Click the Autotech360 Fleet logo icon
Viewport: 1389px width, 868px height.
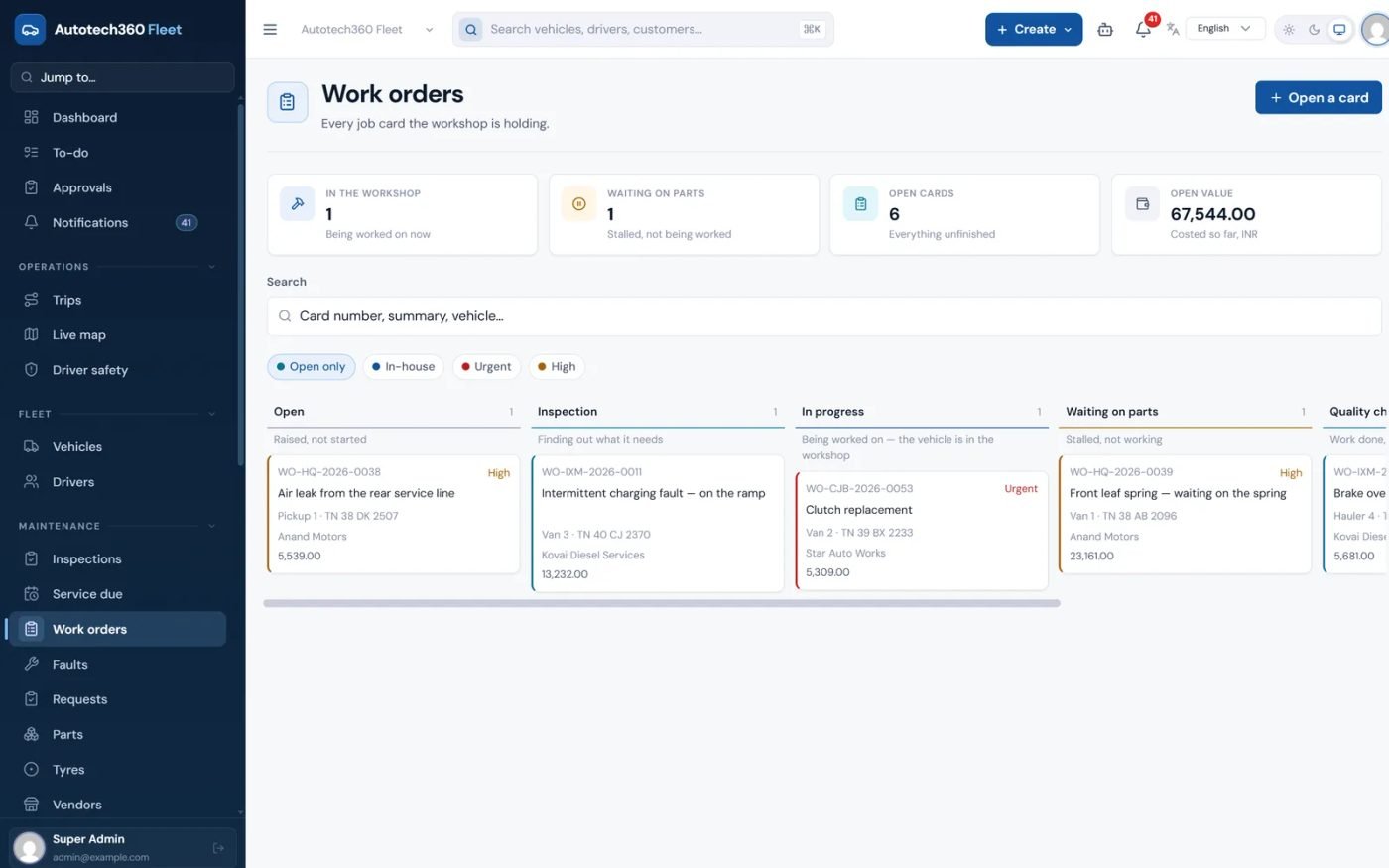31,29
